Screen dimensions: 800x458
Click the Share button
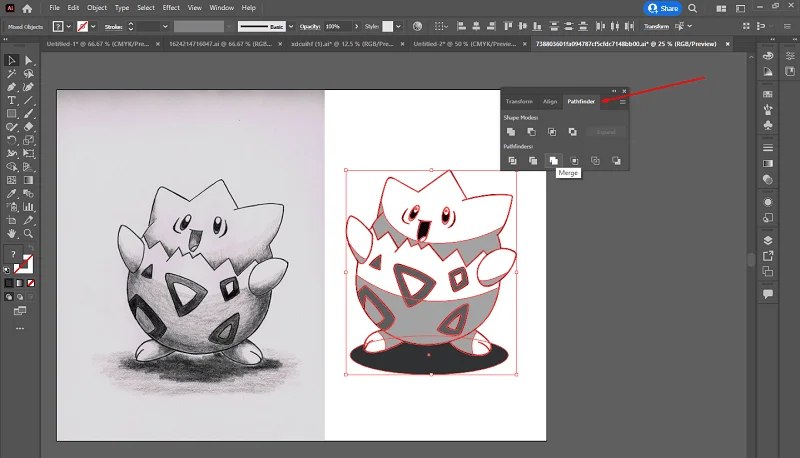point(663,8)
